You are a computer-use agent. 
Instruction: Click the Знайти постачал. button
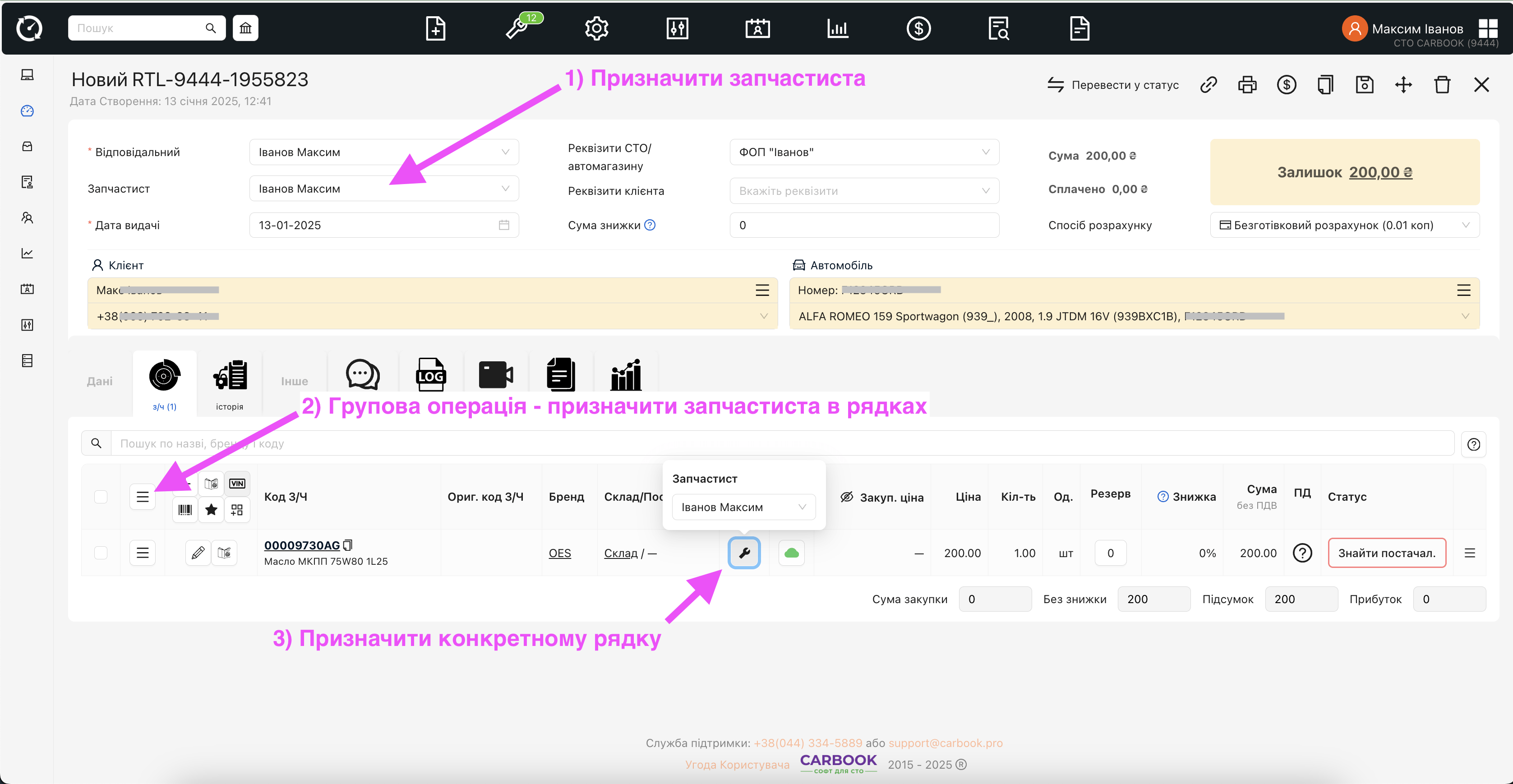pos(1386,553)
